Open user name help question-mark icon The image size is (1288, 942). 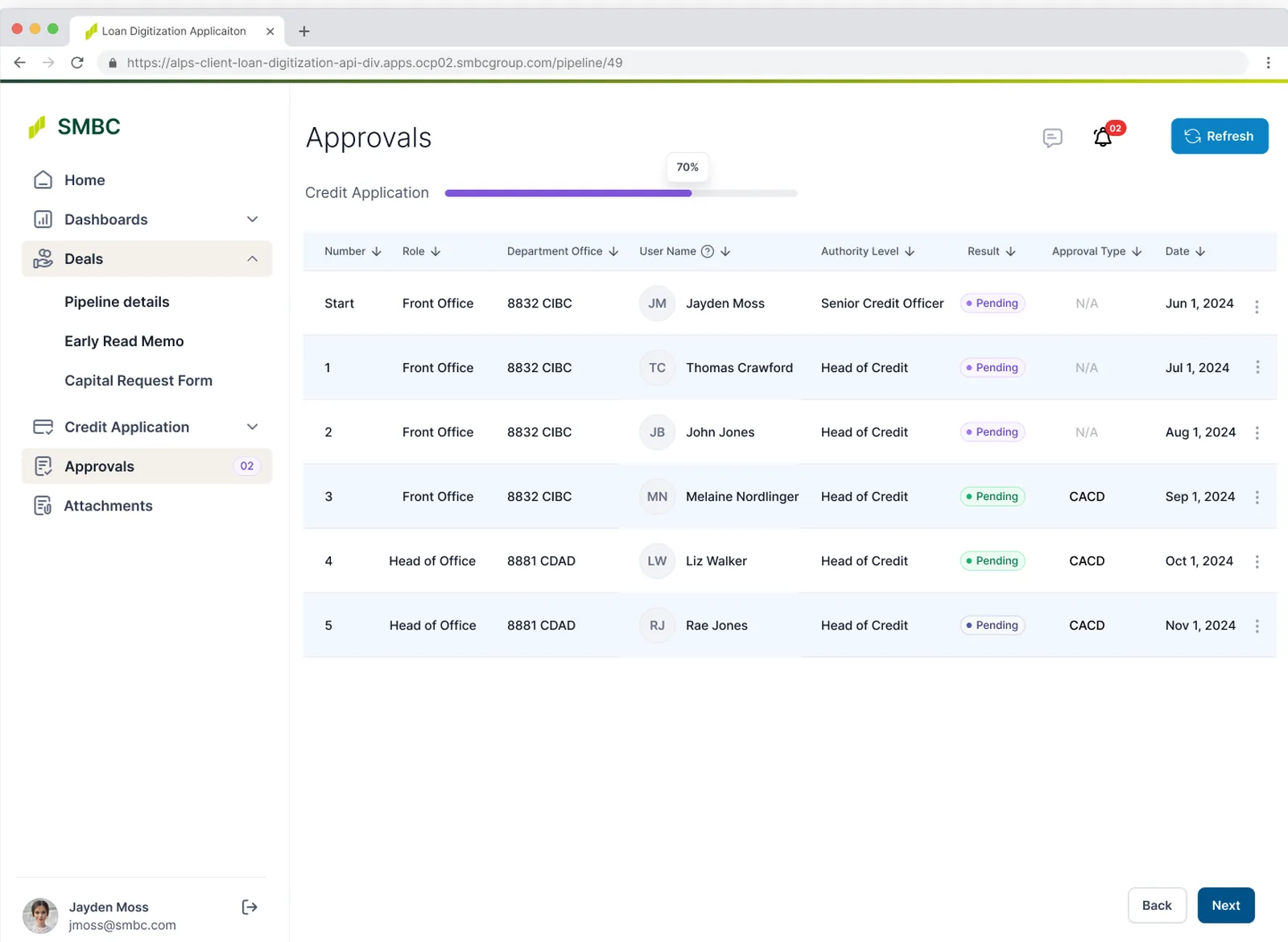coord(708,251)
